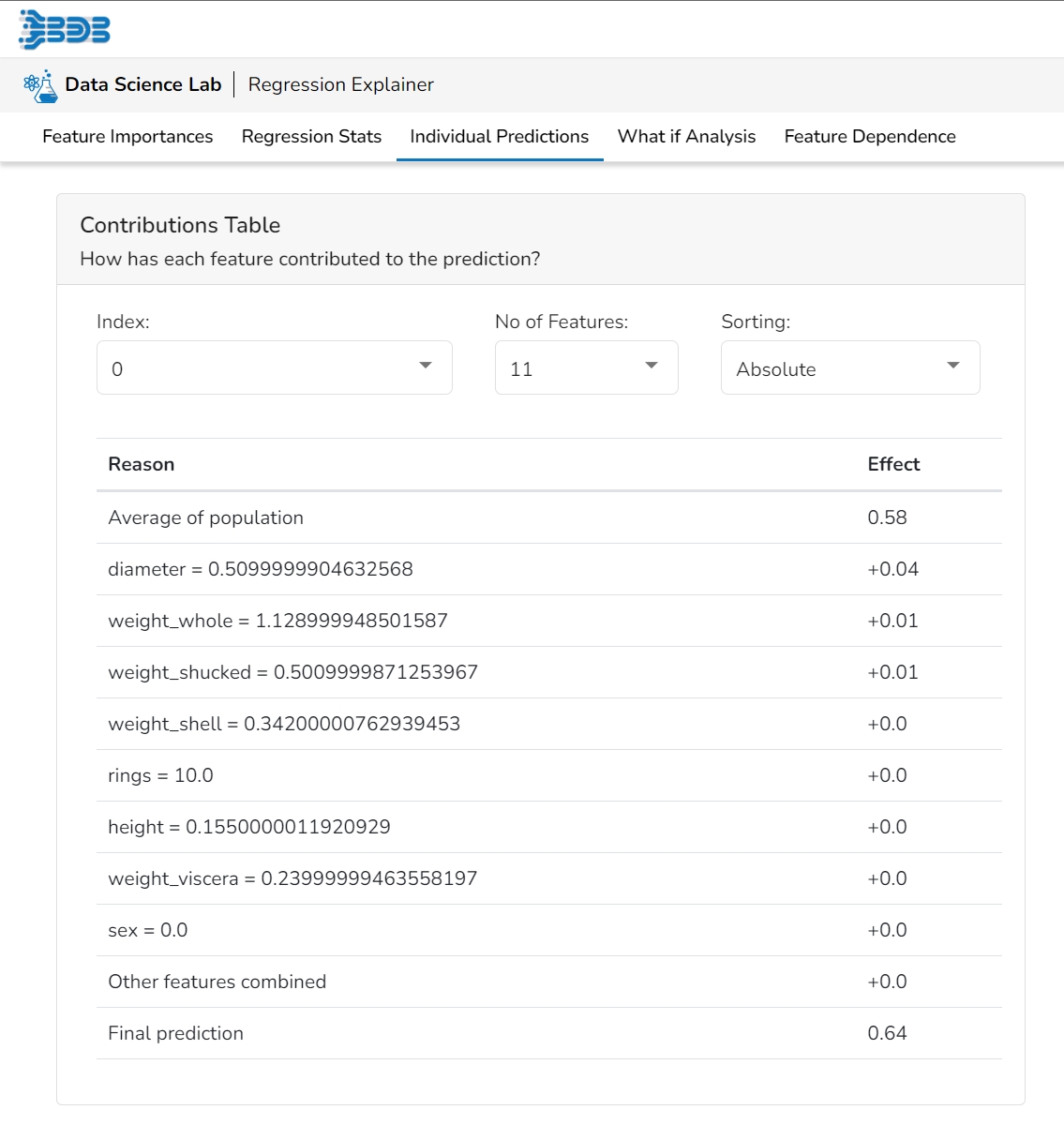Viewport: 1064px width, 1140px height.
Task: Click the Data Science Lab title
Action: 142,84
